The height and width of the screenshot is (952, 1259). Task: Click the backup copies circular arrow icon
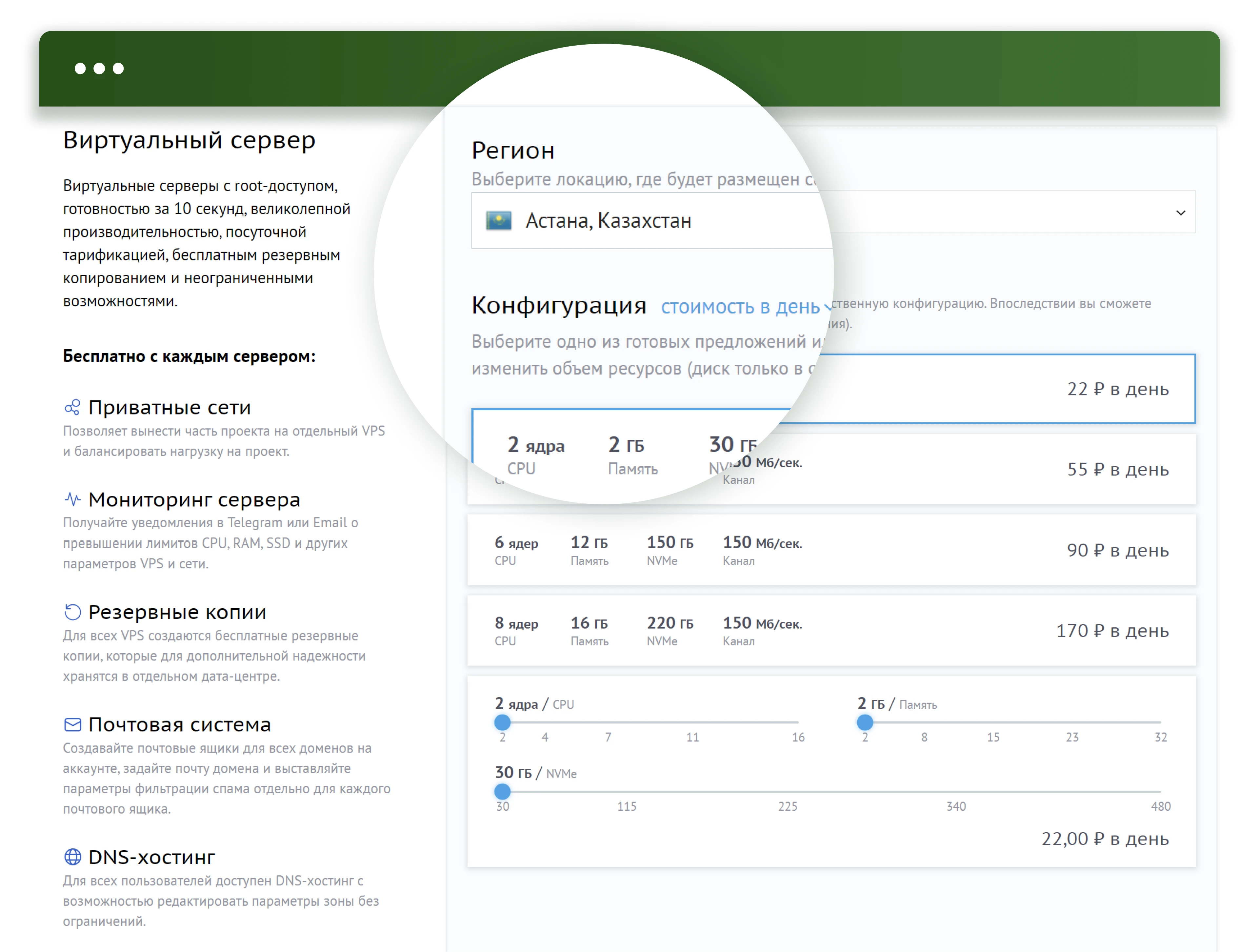pyautogui.click(x=72, y=612)
